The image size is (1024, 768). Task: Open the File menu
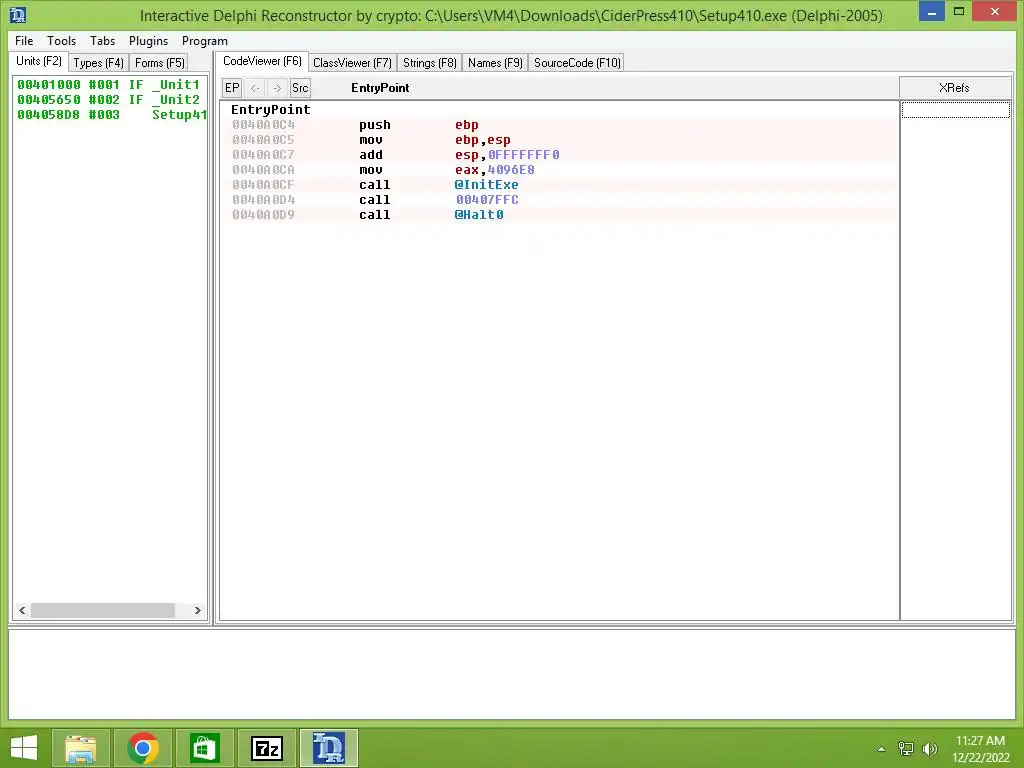(24, 40)
